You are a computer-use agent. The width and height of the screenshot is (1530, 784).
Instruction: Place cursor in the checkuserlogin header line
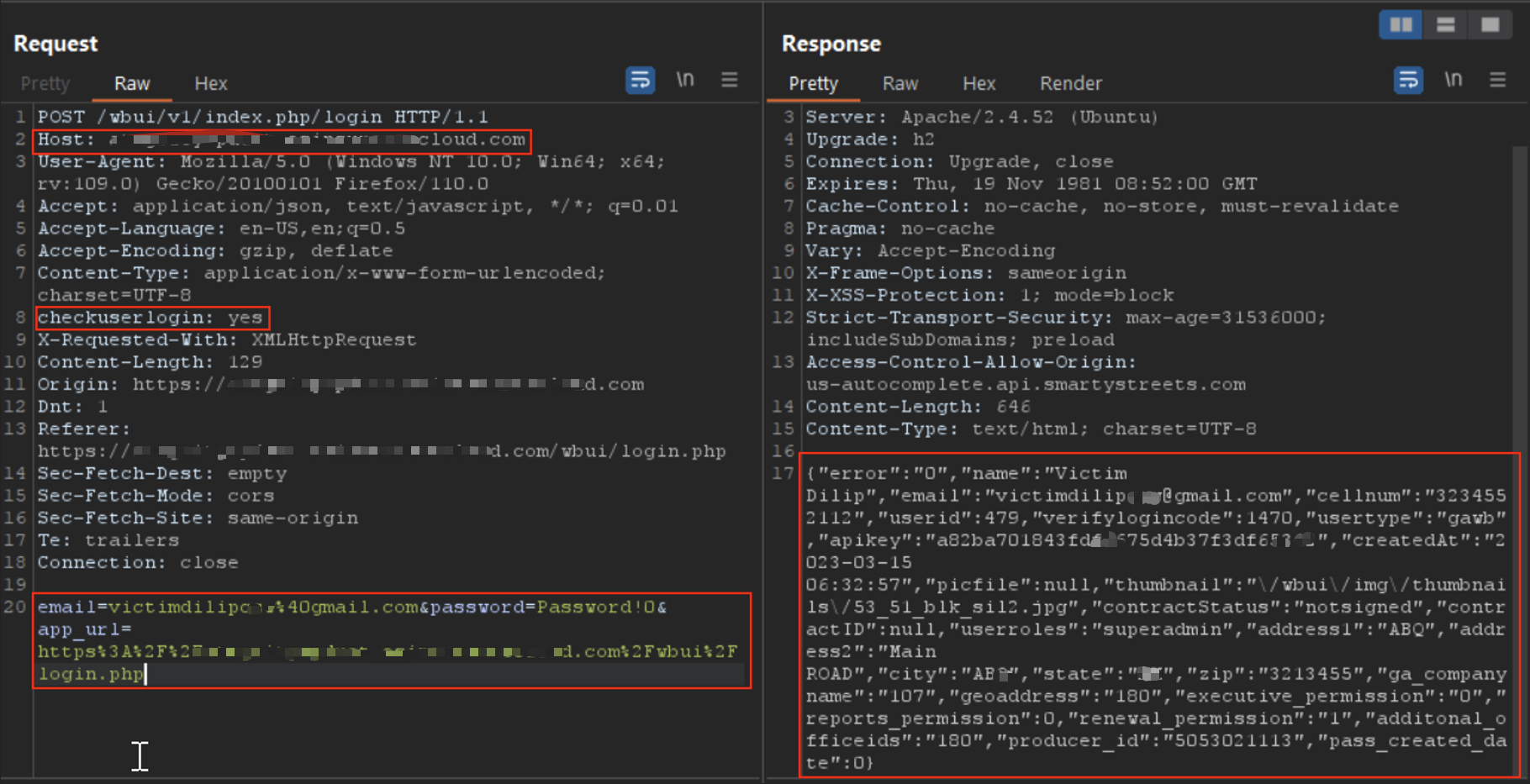pyautogui.click(x=150, y=318)
